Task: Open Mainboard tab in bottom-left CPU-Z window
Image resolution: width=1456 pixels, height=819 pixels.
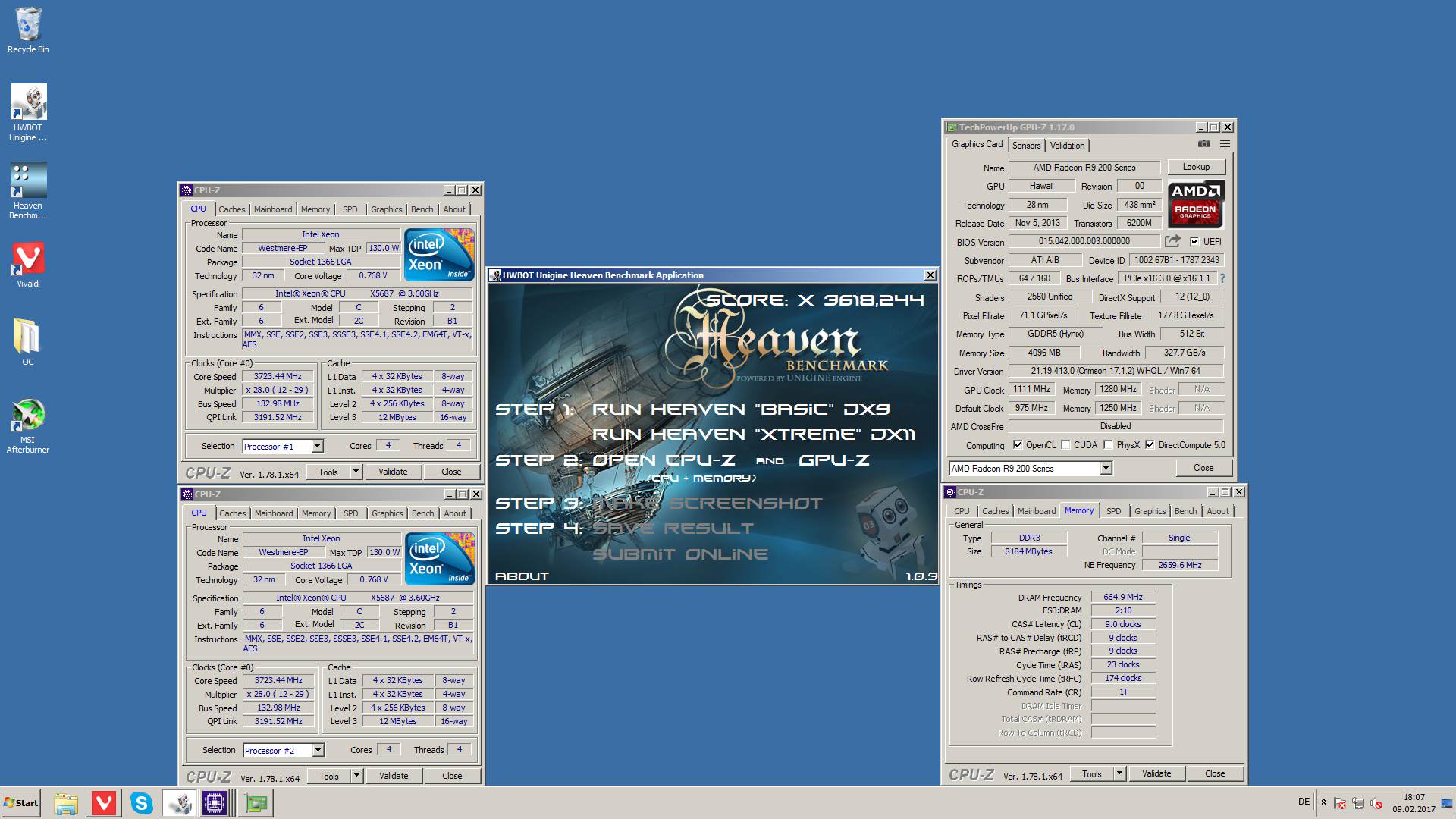Action: click(x=274, y=513)
